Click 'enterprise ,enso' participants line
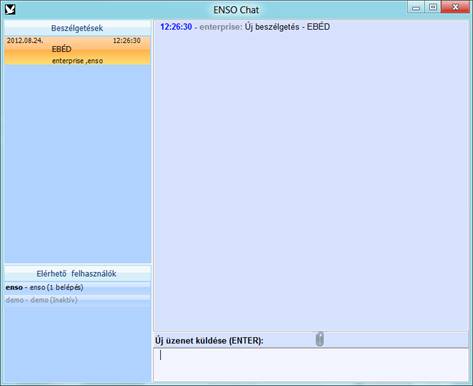473x386 pixels. [x=77, y=61]
